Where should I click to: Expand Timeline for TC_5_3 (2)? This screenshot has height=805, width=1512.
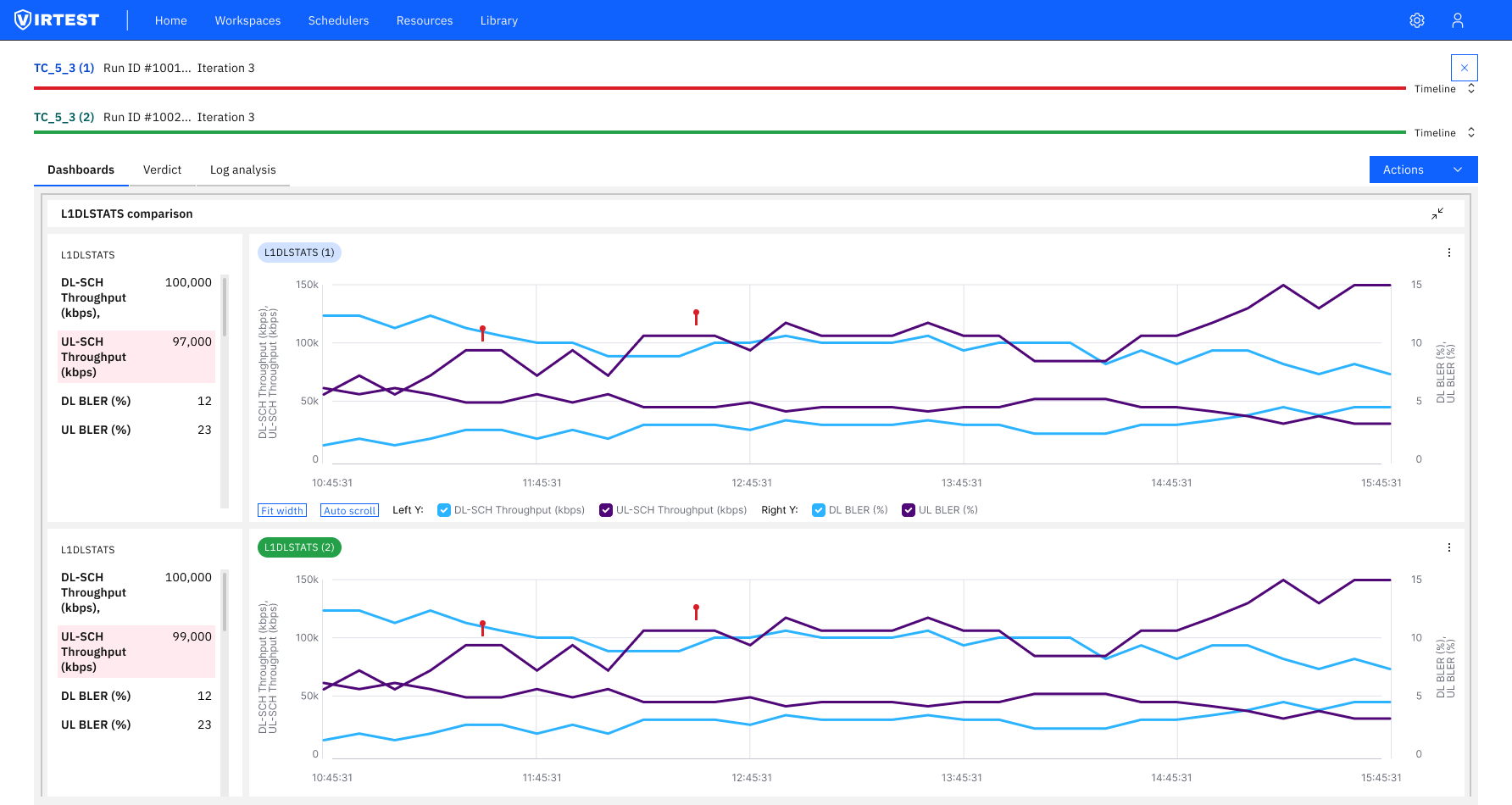1472,132
